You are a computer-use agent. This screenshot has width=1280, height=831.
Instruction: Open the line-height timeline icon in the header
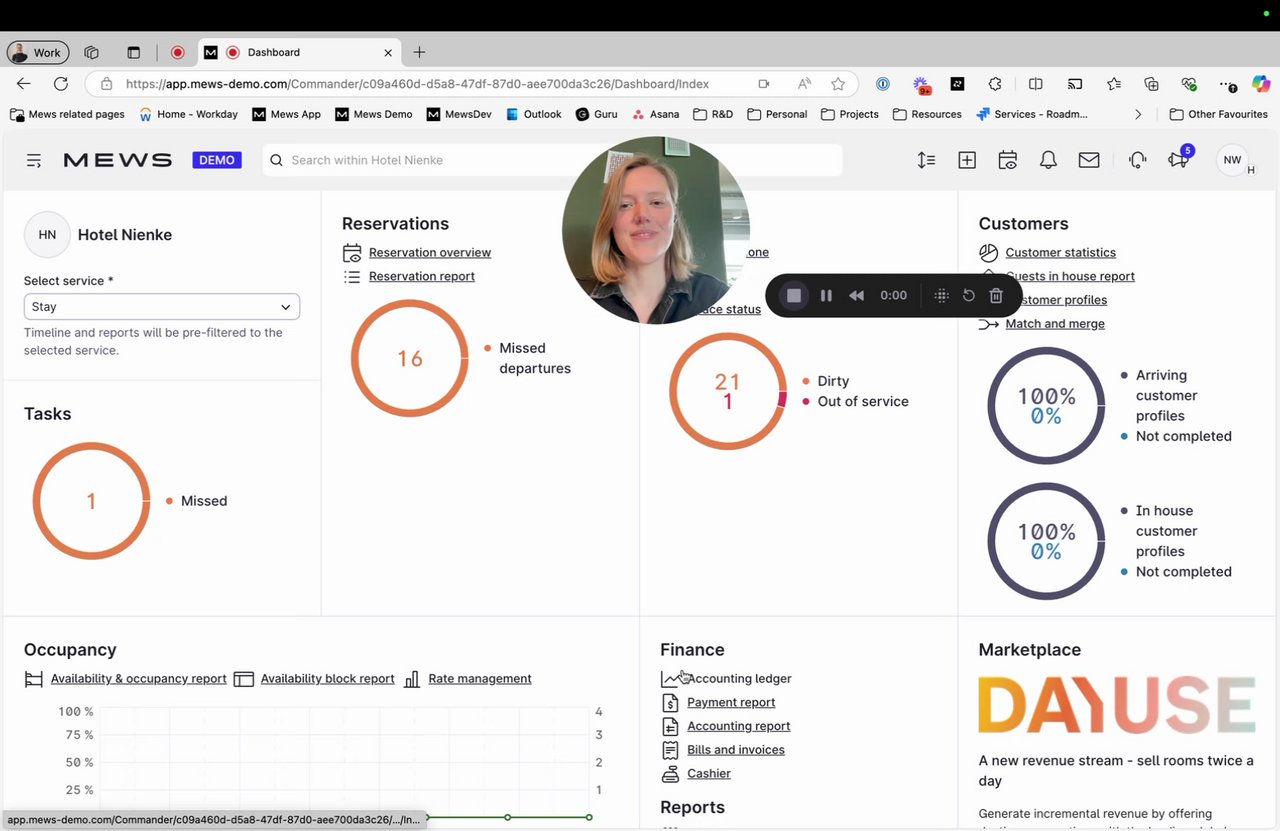click(x=926, y=160)
